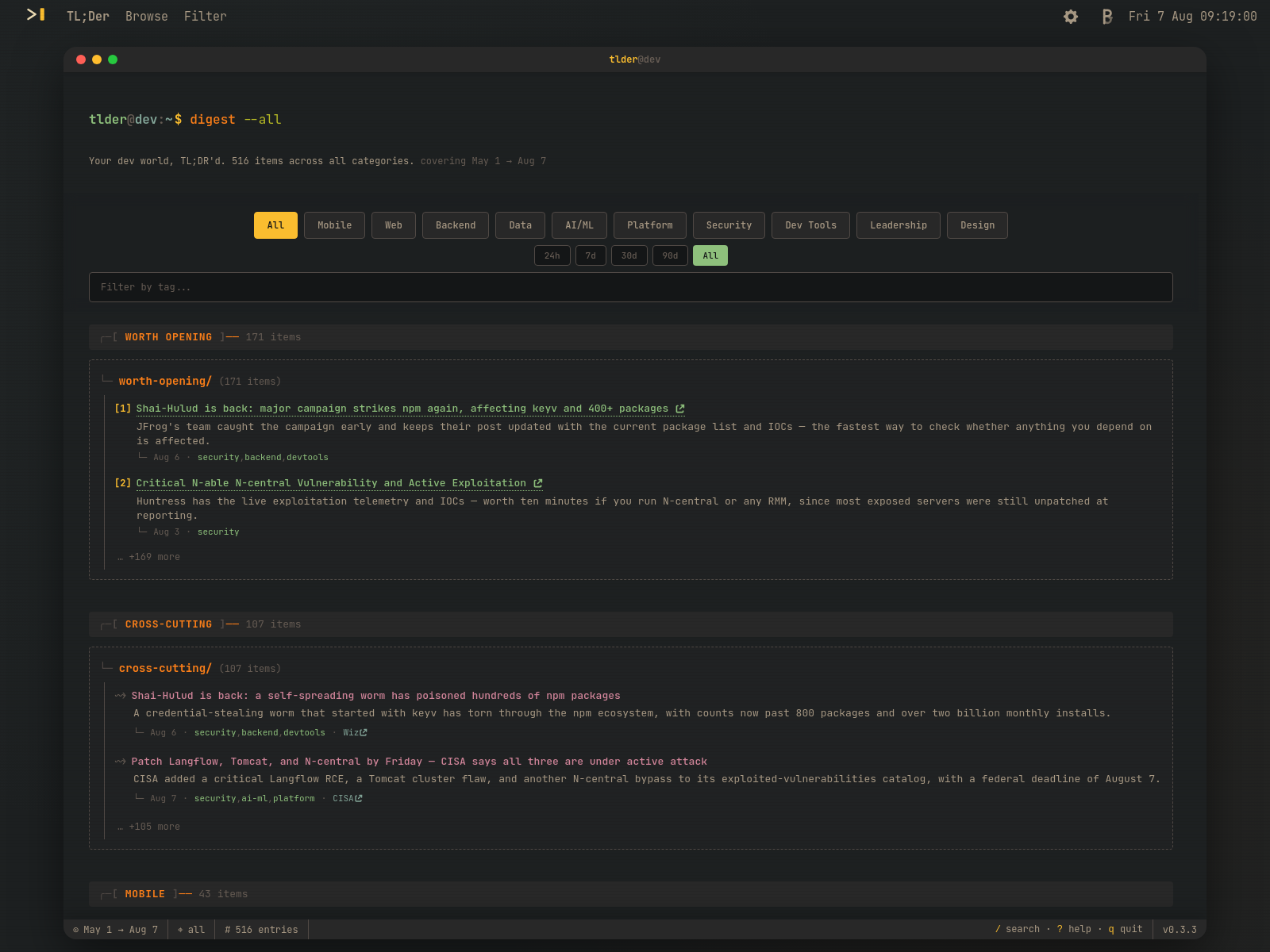Click the date and clock in top bar

point(1193,16)
